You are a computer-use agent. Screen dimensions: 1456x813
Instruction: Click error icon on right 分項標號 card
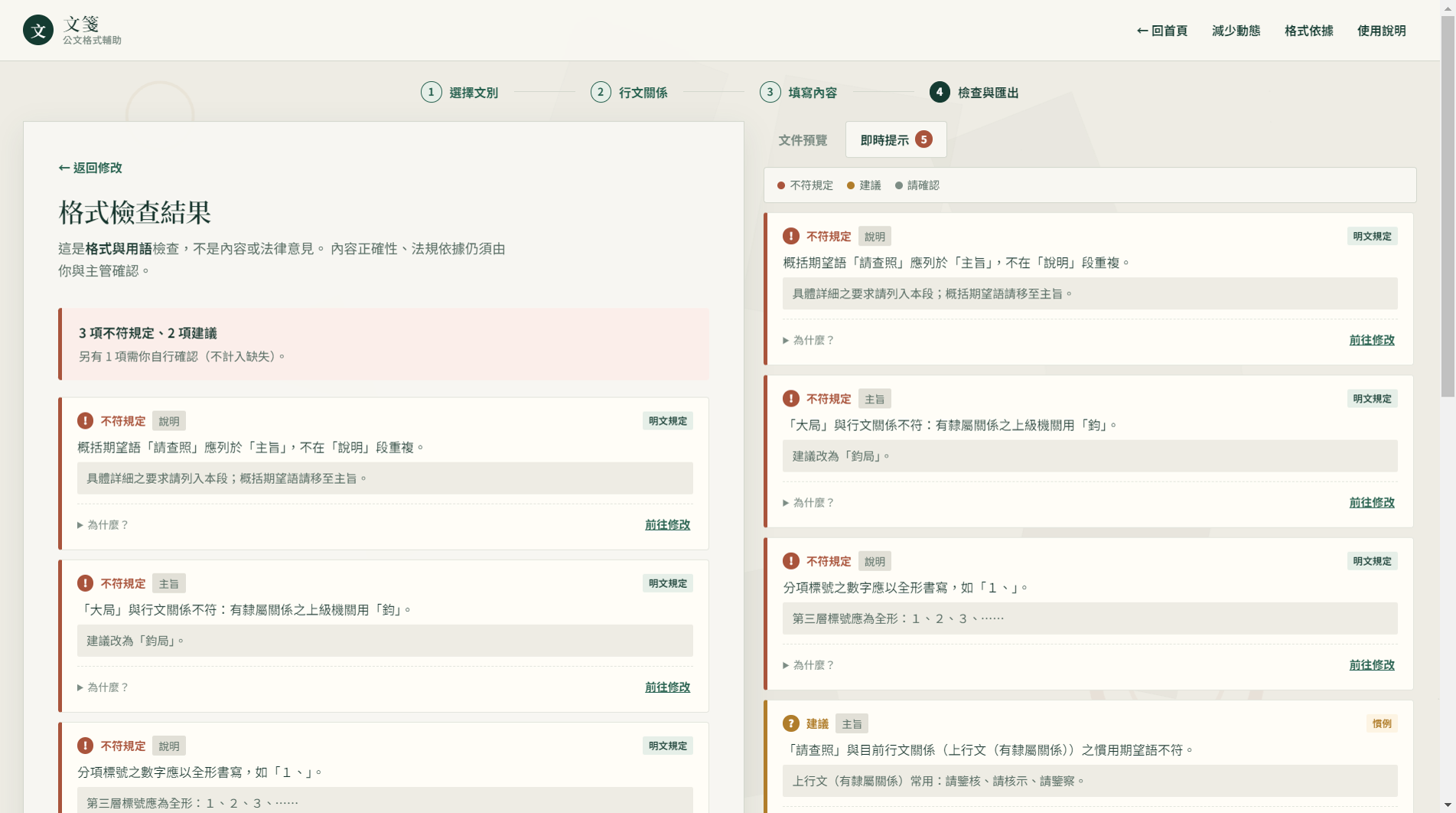tap(791, 561)
